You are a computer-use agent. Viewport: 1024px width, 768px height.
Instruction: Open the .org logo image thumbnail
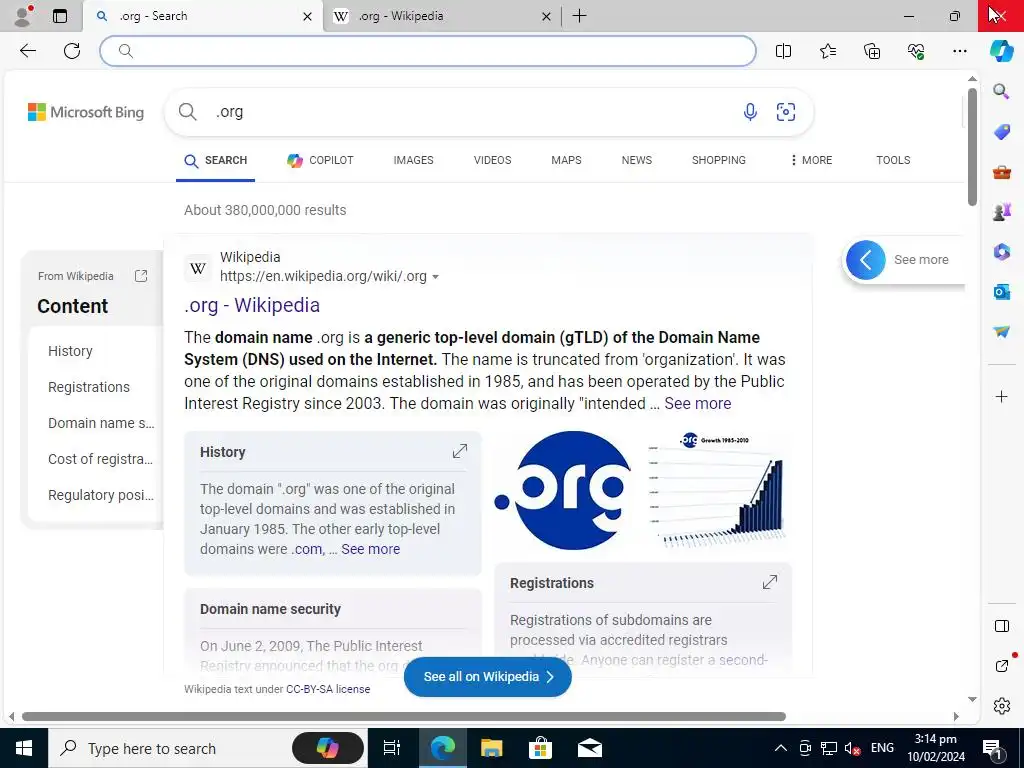click(x=563, y=490)
